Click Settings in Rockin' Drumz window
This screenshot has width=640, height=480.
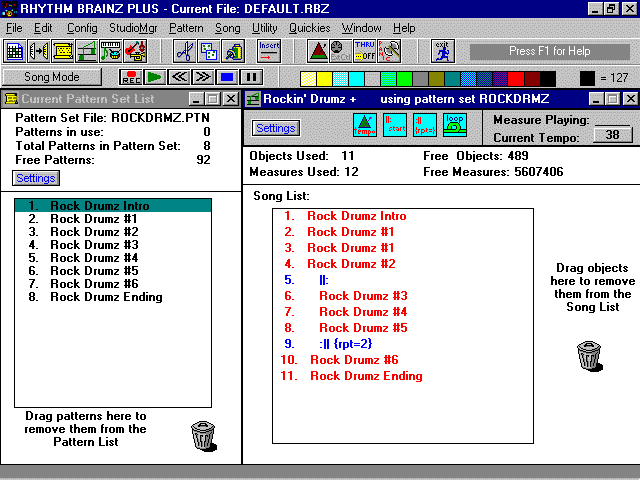[x=276, y=128]
